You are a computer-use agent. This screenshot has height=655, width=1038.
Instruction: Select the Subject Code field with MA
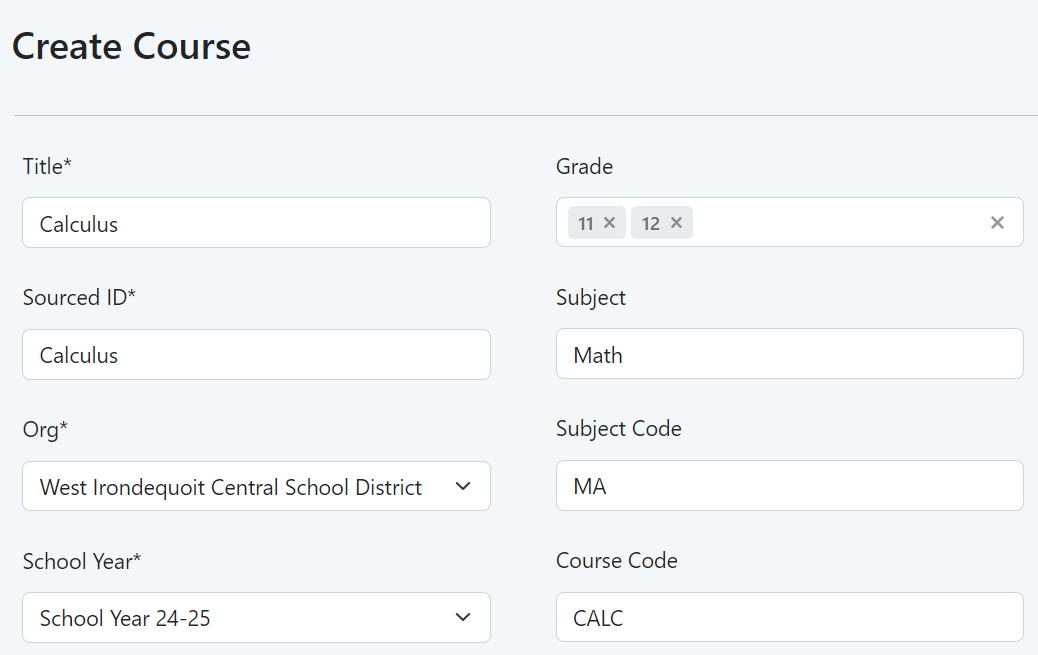pos(789,487)
